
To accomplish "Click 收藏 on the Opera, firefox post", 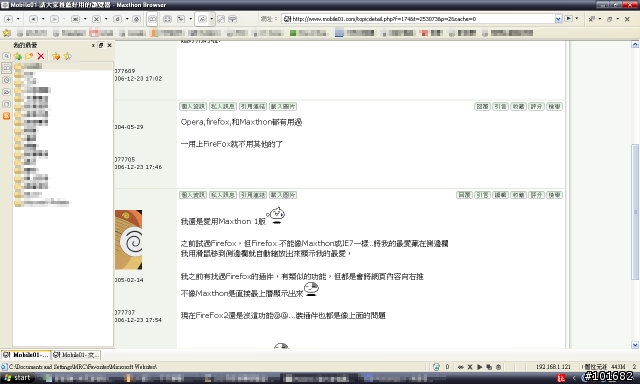I will 518,107.
